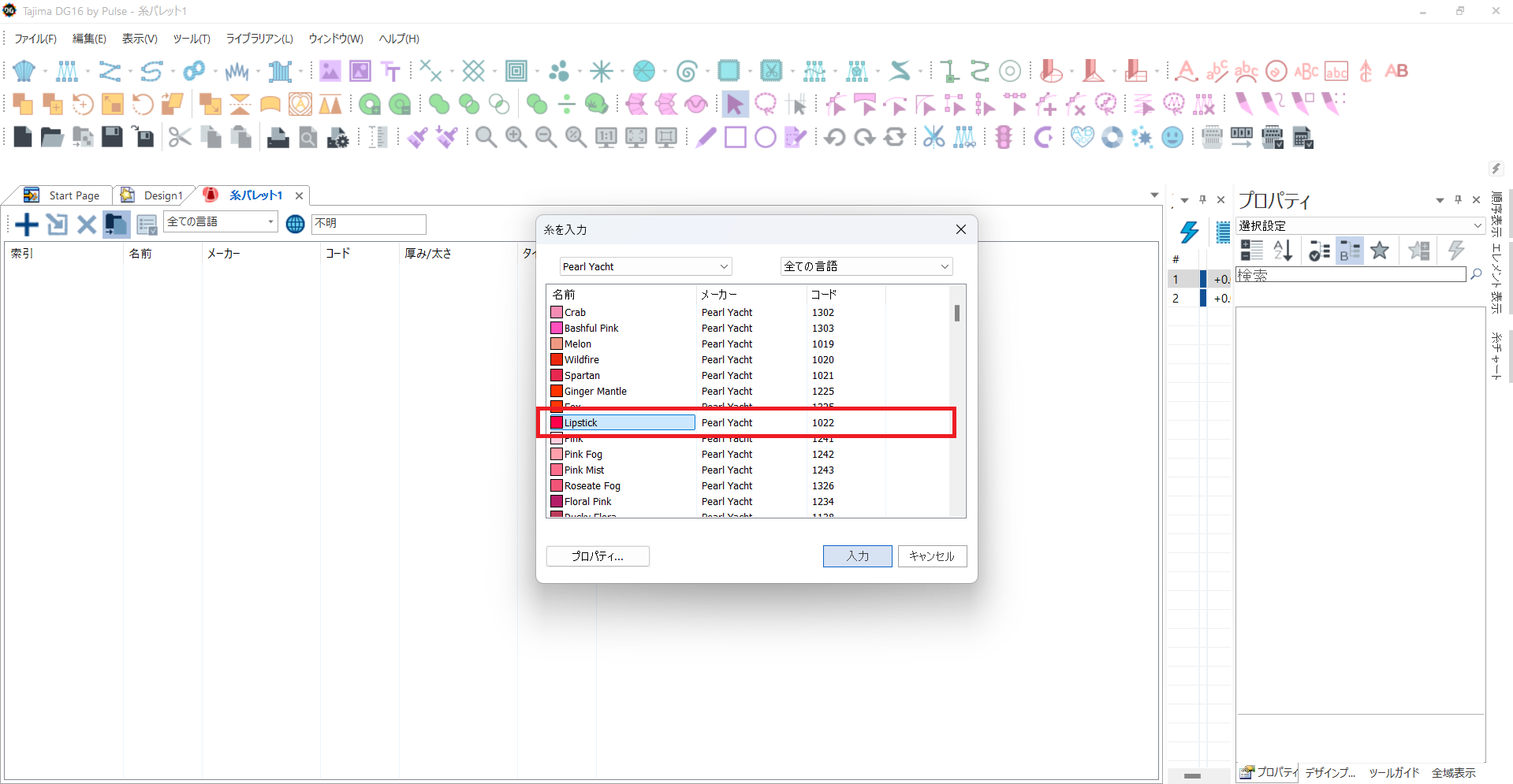This screenshot has height=784, width=1513.
Task: Click the Zoom out magnifier
Action: pyautogui.click(x=546, y=137)
